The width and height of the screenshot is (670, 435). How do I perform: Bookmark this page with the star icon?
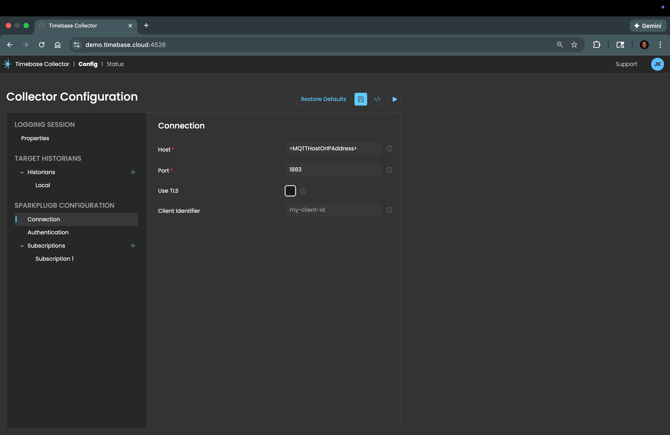(574, 45)
